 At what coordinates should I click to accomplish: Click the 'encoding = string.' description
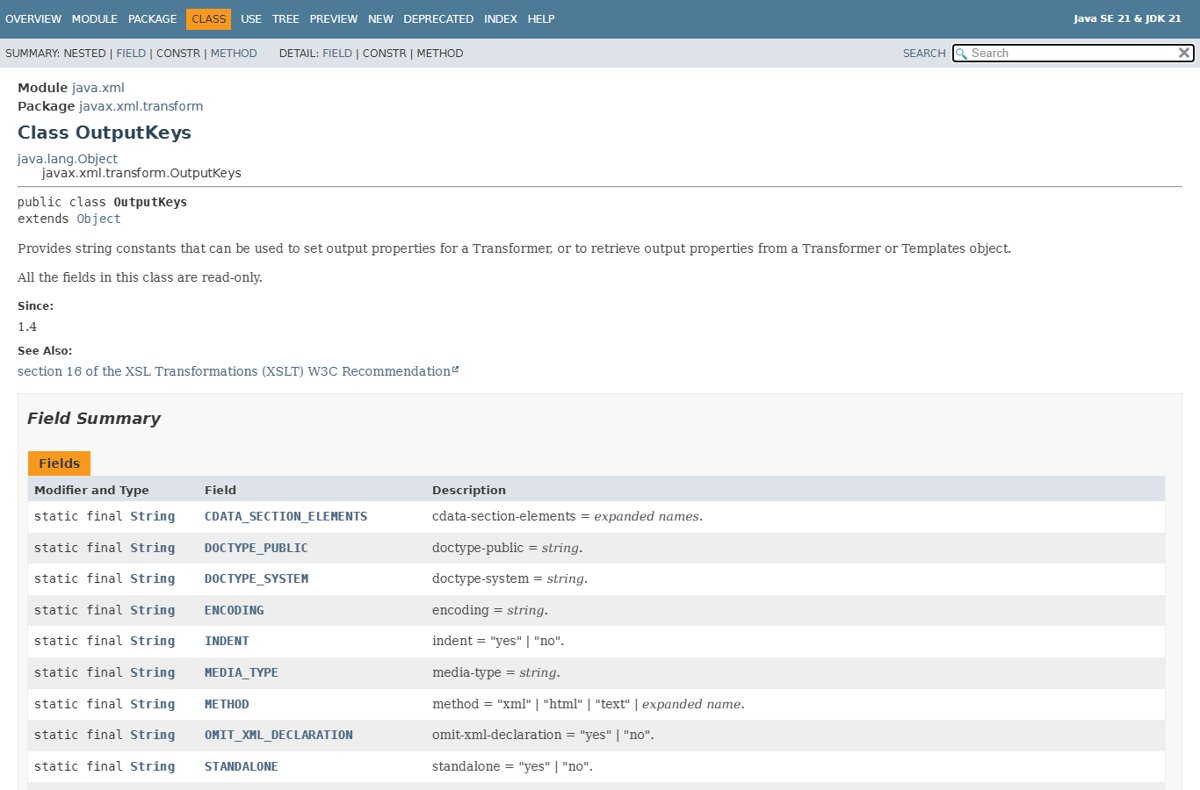490,610
